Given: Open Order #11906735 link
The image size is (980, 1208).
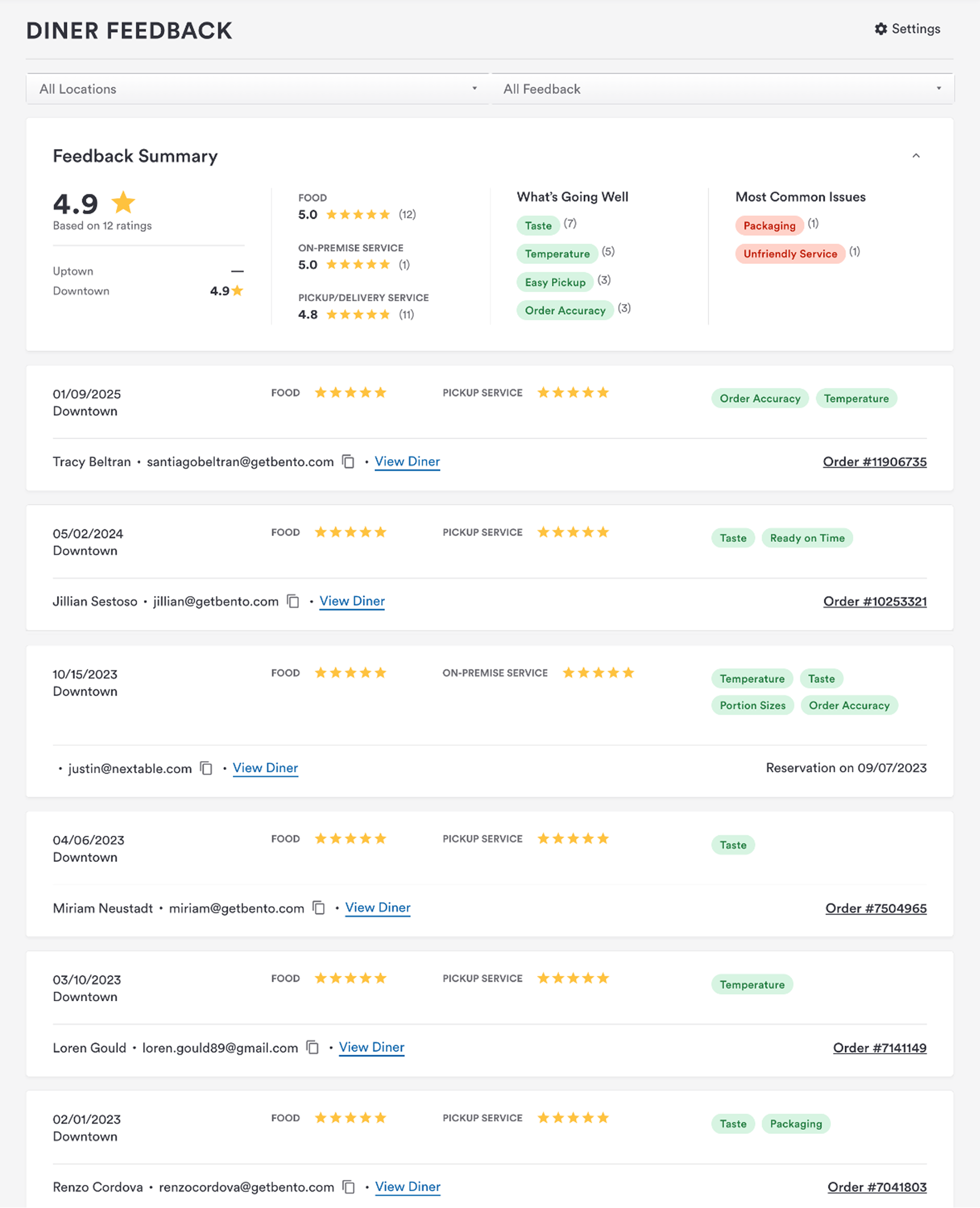Looking at the screenshot, I should [x=874, y=462].
